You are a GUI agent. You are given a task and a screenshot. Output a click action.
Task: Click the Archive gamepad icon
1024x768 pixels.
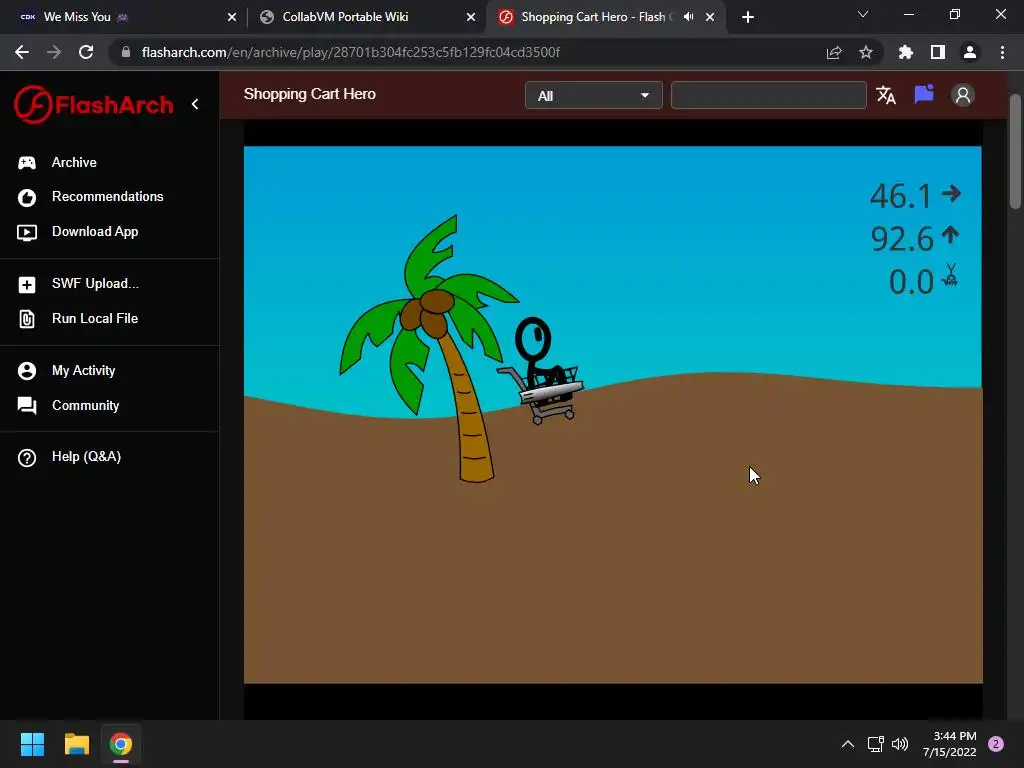[27, 163]
